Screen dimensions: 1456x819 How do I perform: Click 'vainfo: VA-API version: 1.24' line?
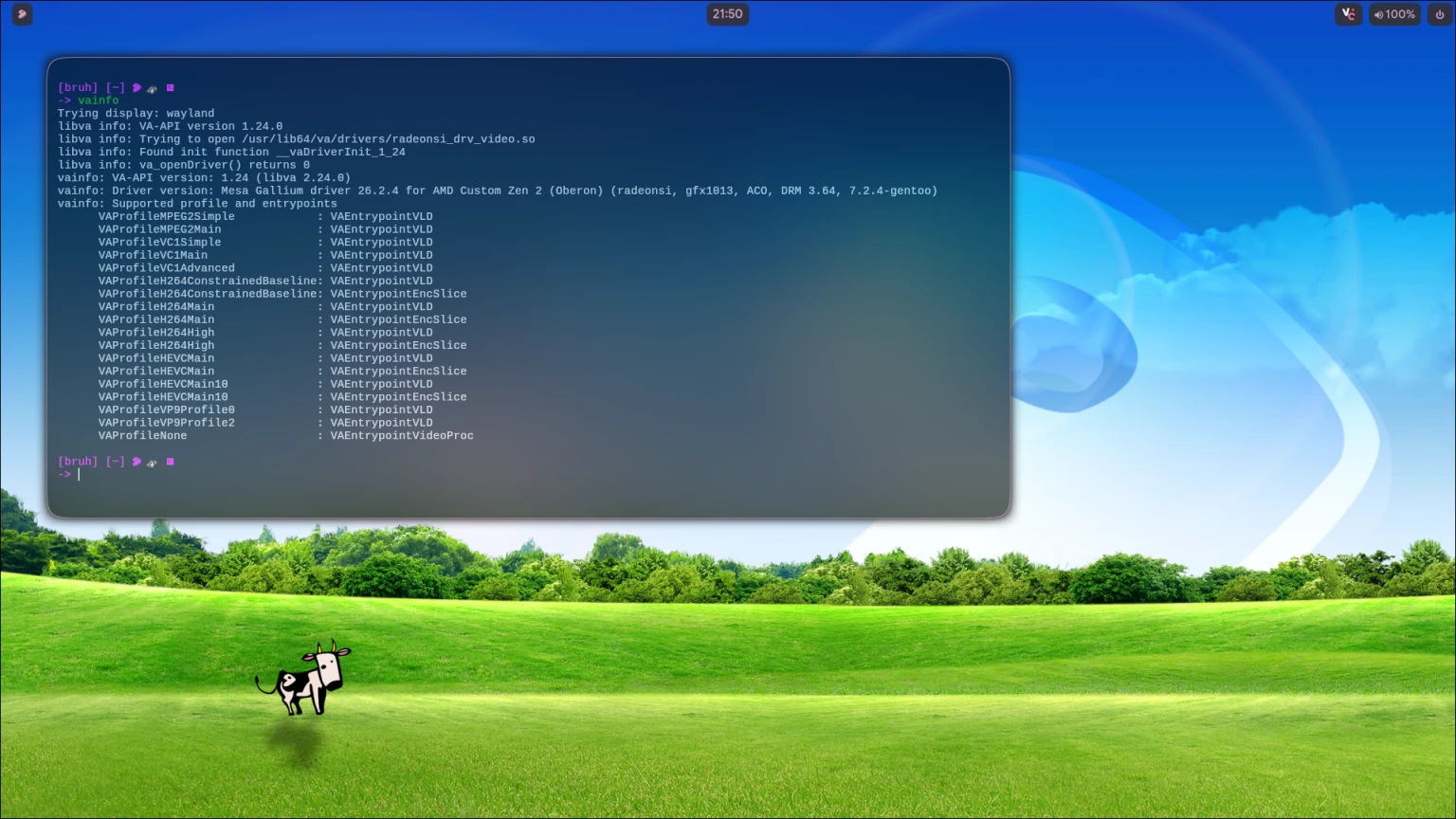click(x=204, y=177)
